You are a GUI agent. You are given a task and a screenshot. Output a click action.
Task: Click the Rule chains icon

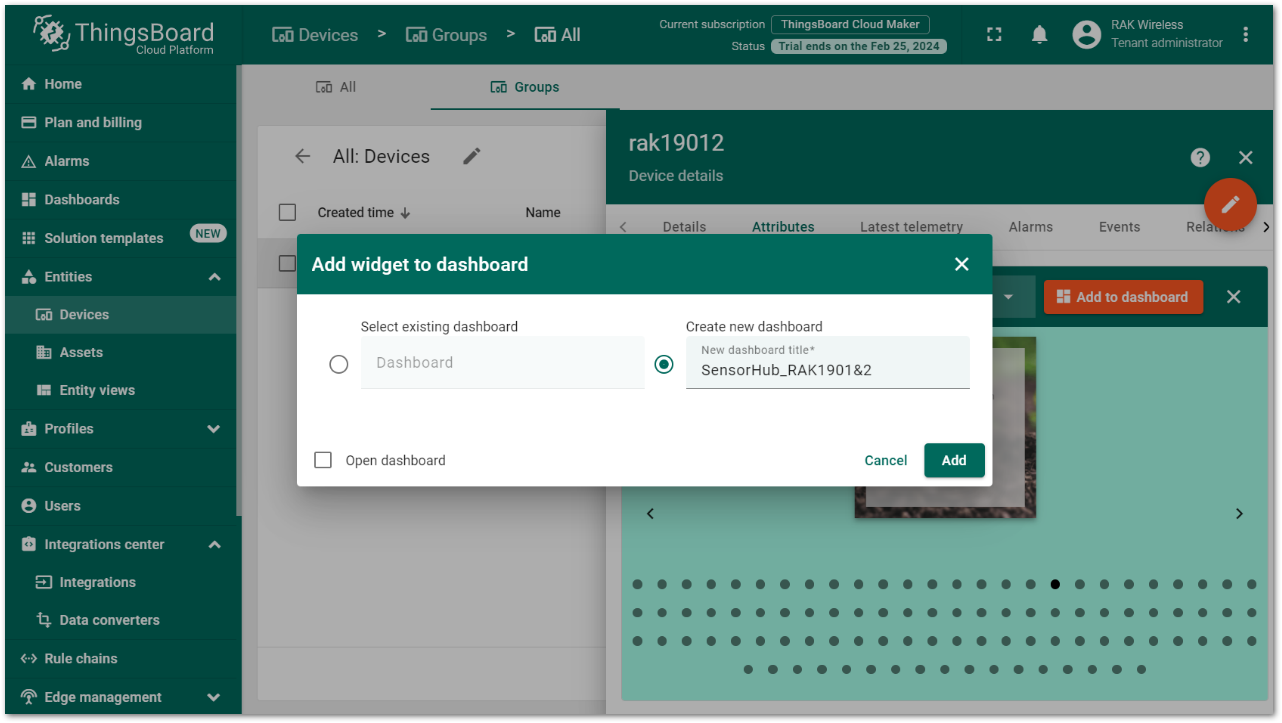(x=29, y=658)
